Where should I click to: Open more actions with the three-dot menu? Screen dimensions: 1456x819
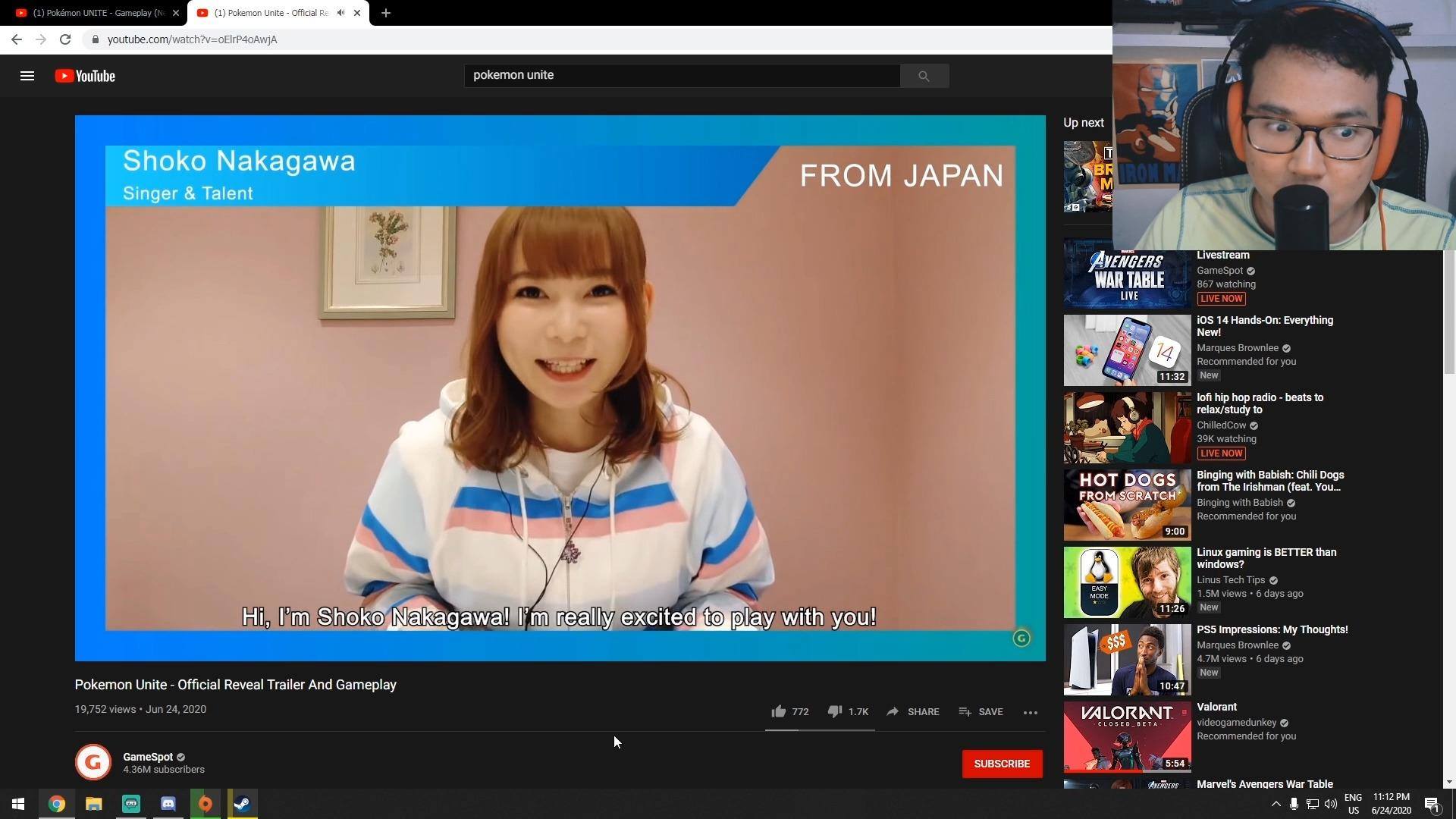click(1031, 712)
